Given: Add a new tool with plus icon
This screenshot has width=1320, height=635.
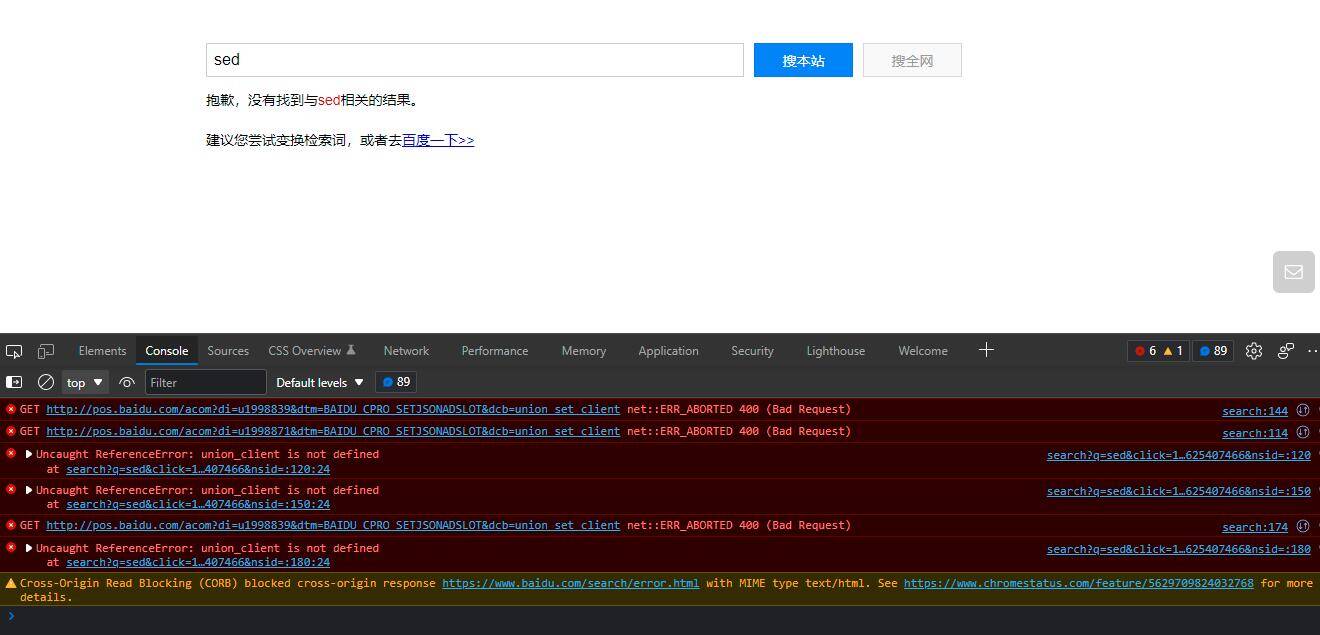Looking at the screenshot, I should (986, 350).
